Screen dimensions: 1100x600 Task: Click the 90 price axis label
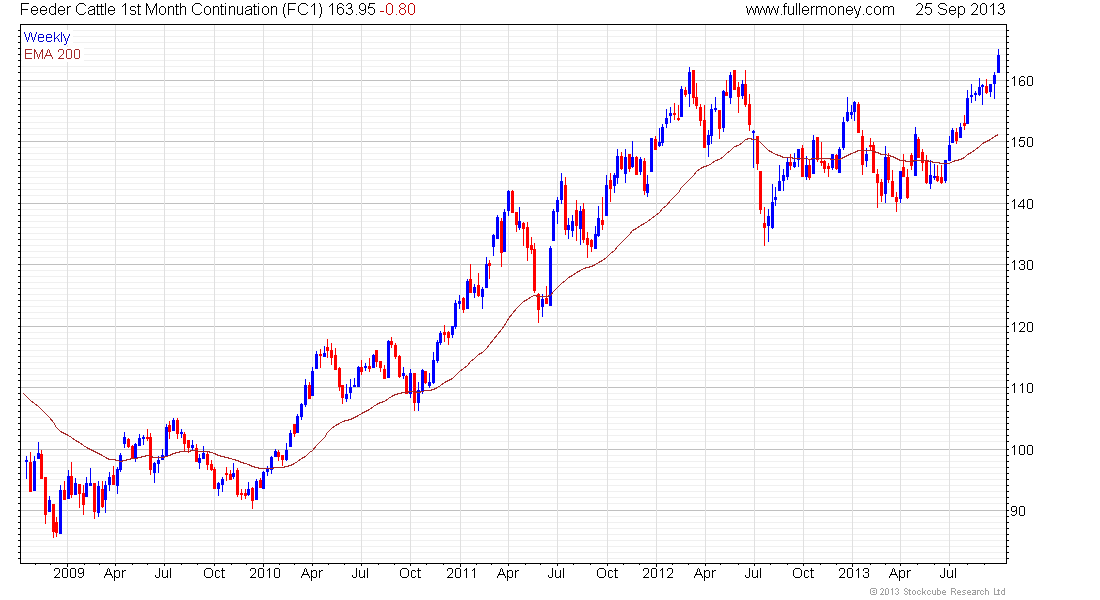tap(1017, 512)
